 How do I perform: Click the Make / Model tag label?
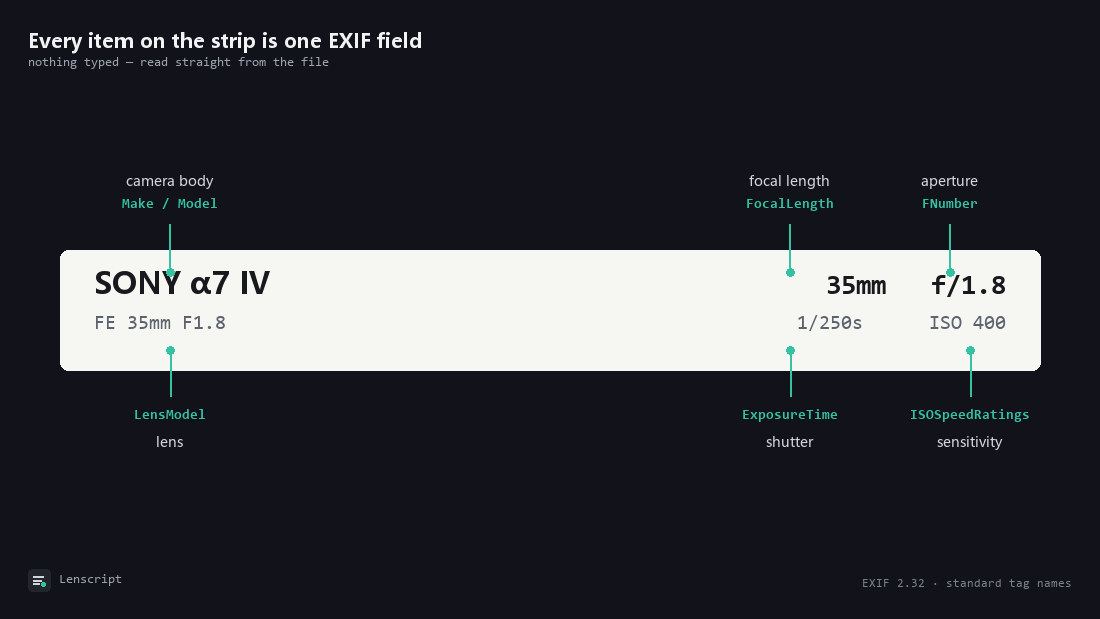(170, 204)
